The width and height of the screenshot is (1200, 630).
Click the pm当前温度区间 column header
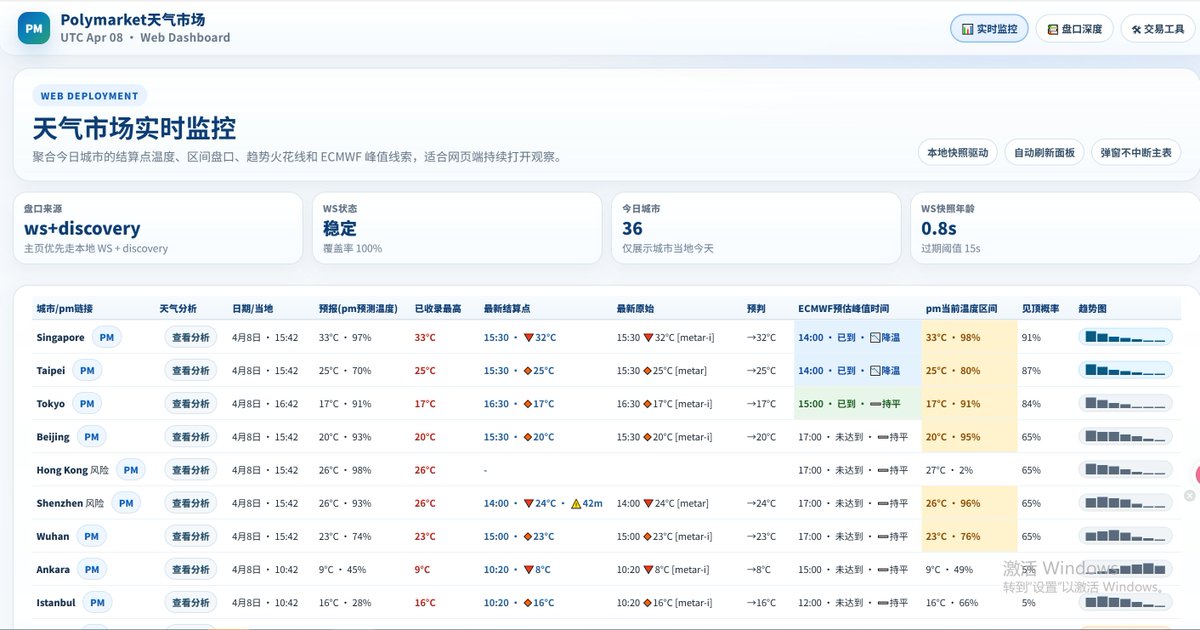point(961,308)
